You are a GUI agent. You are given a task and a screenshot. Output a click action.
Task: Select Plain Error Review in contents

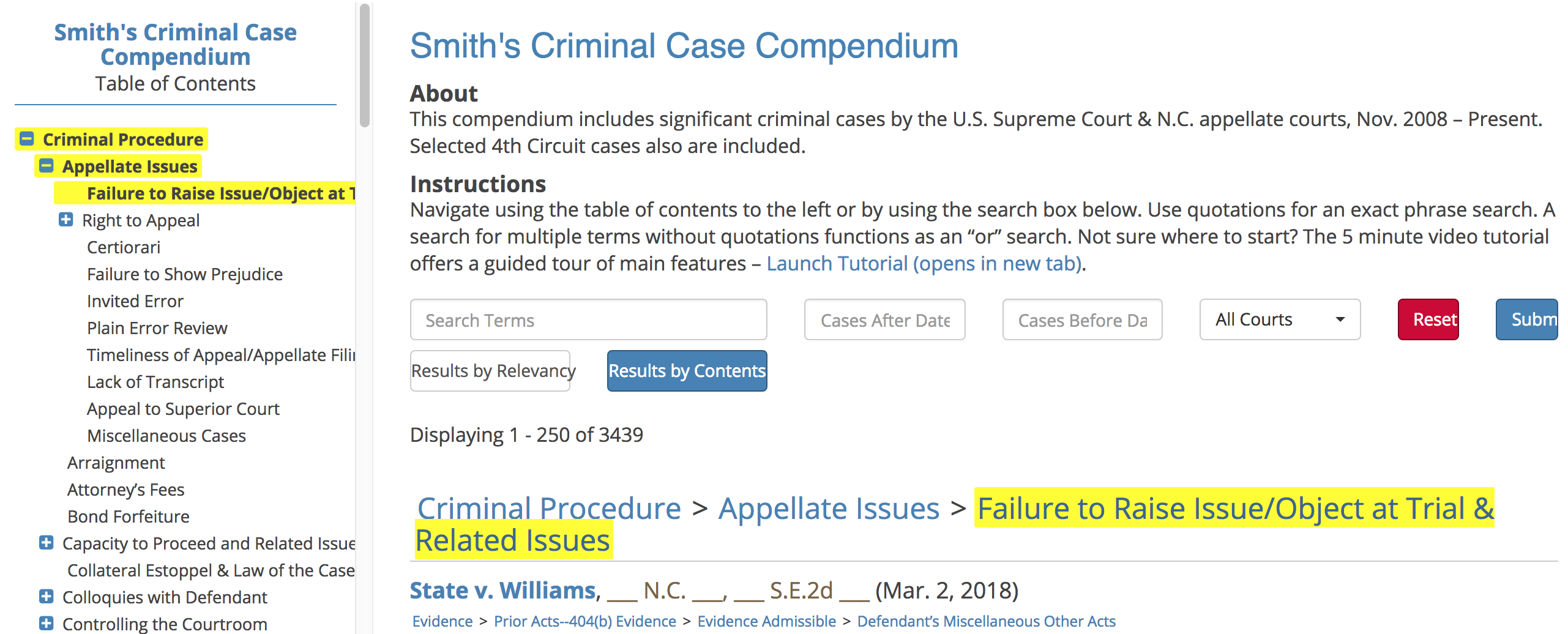point(157,328)
